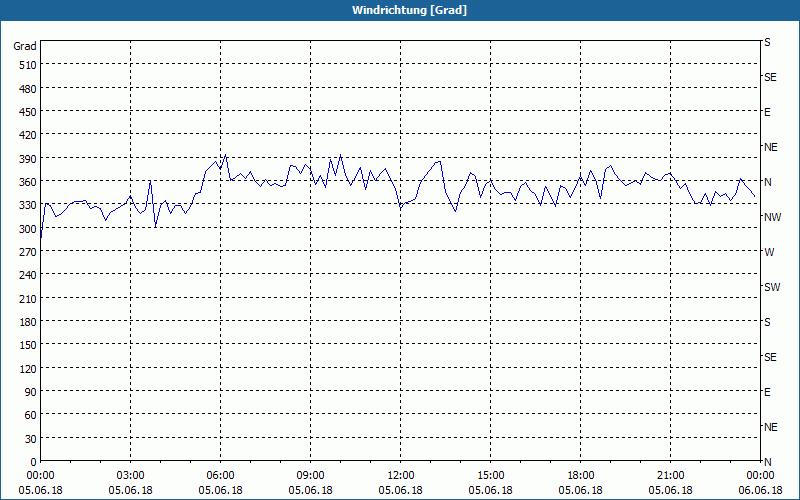This screenshot has height=500, width=800.
Task: Select the left axis value "450"
Action: pos(28,112)
